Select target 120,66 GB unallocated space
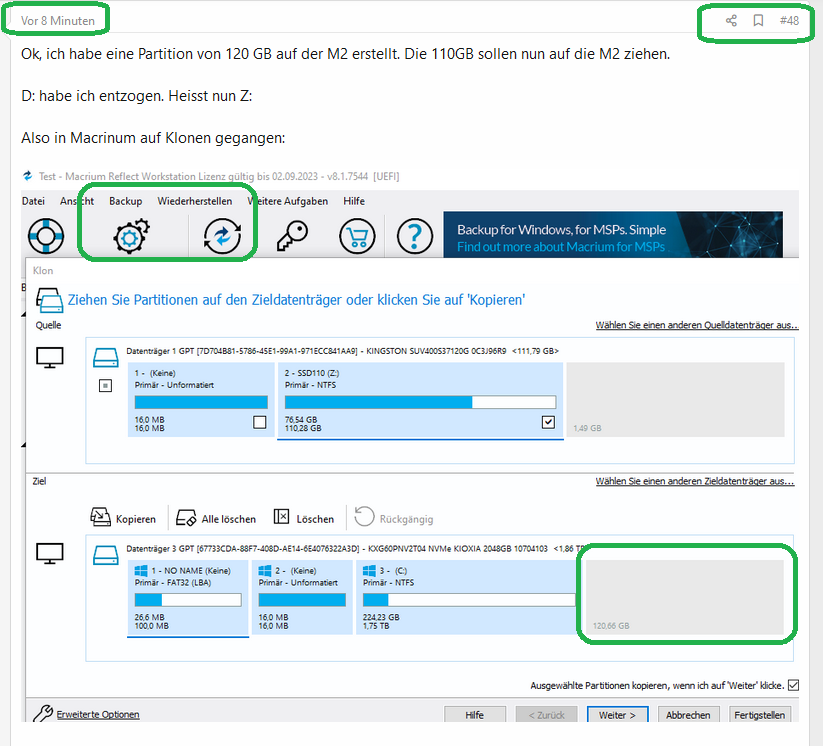This screenshot has height=746, width=823. [684, 597]
